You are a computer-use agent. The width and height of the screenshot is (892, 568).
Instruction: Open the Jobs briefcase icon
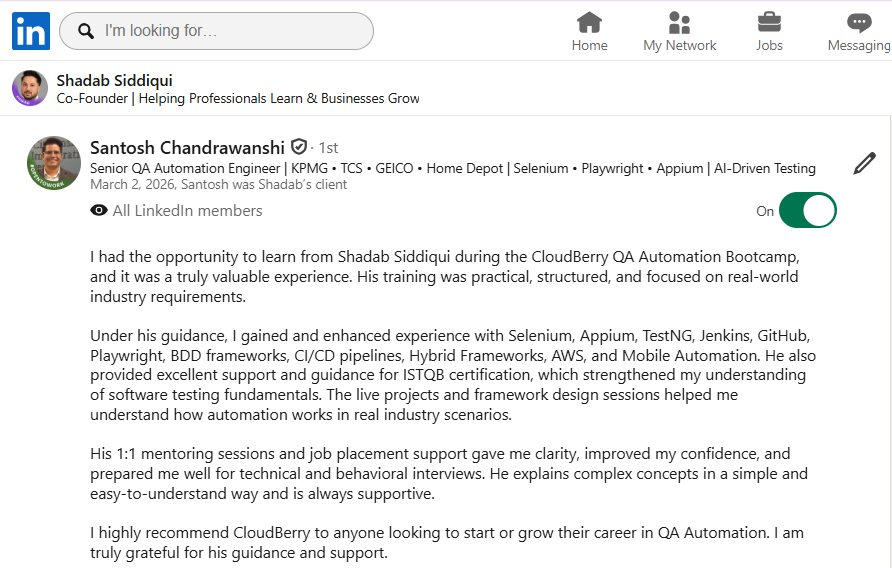click(769, 22)
